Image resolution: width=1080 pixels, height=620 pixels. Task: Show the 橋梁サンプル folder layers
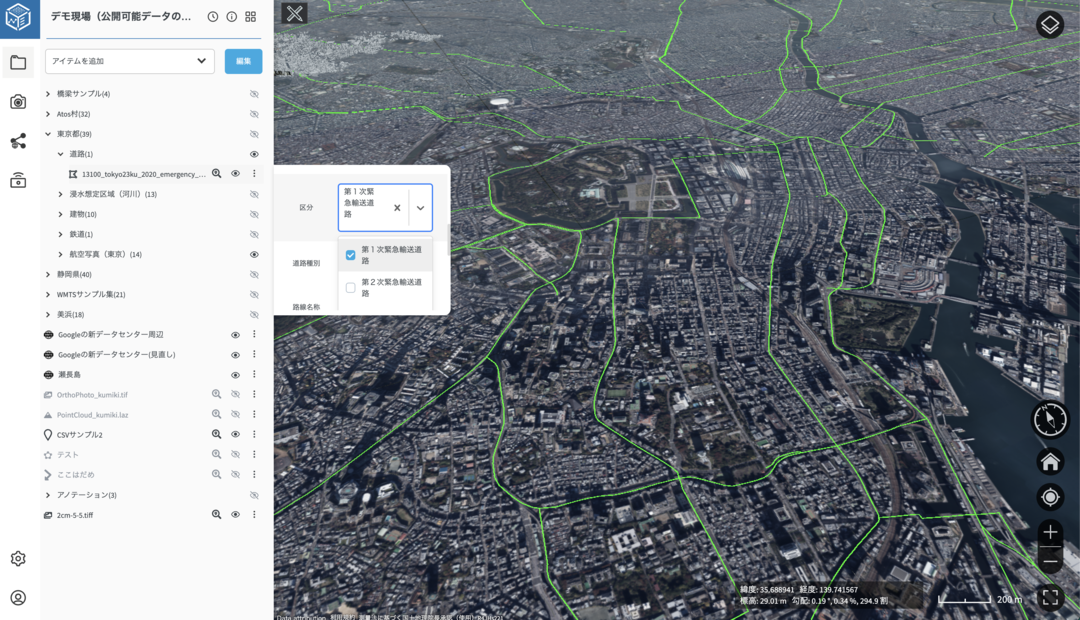tap(254, 94)
